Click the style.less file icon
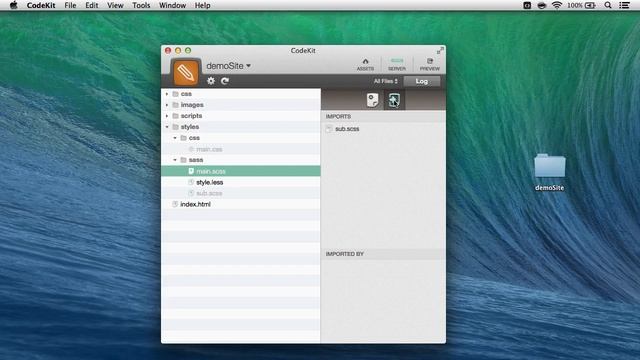Image resolution: width=640 pixels, height=360 pixels. [191, 182]
